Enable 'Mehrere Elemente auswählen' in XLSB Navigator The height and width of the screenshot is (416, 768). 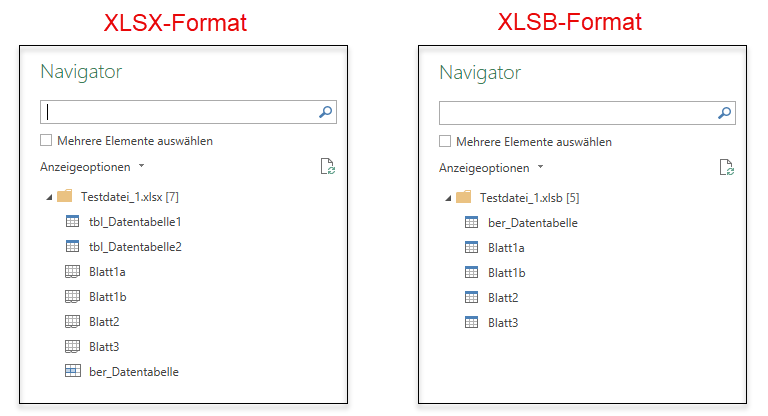pyautogui.click(x=445, y=142)
